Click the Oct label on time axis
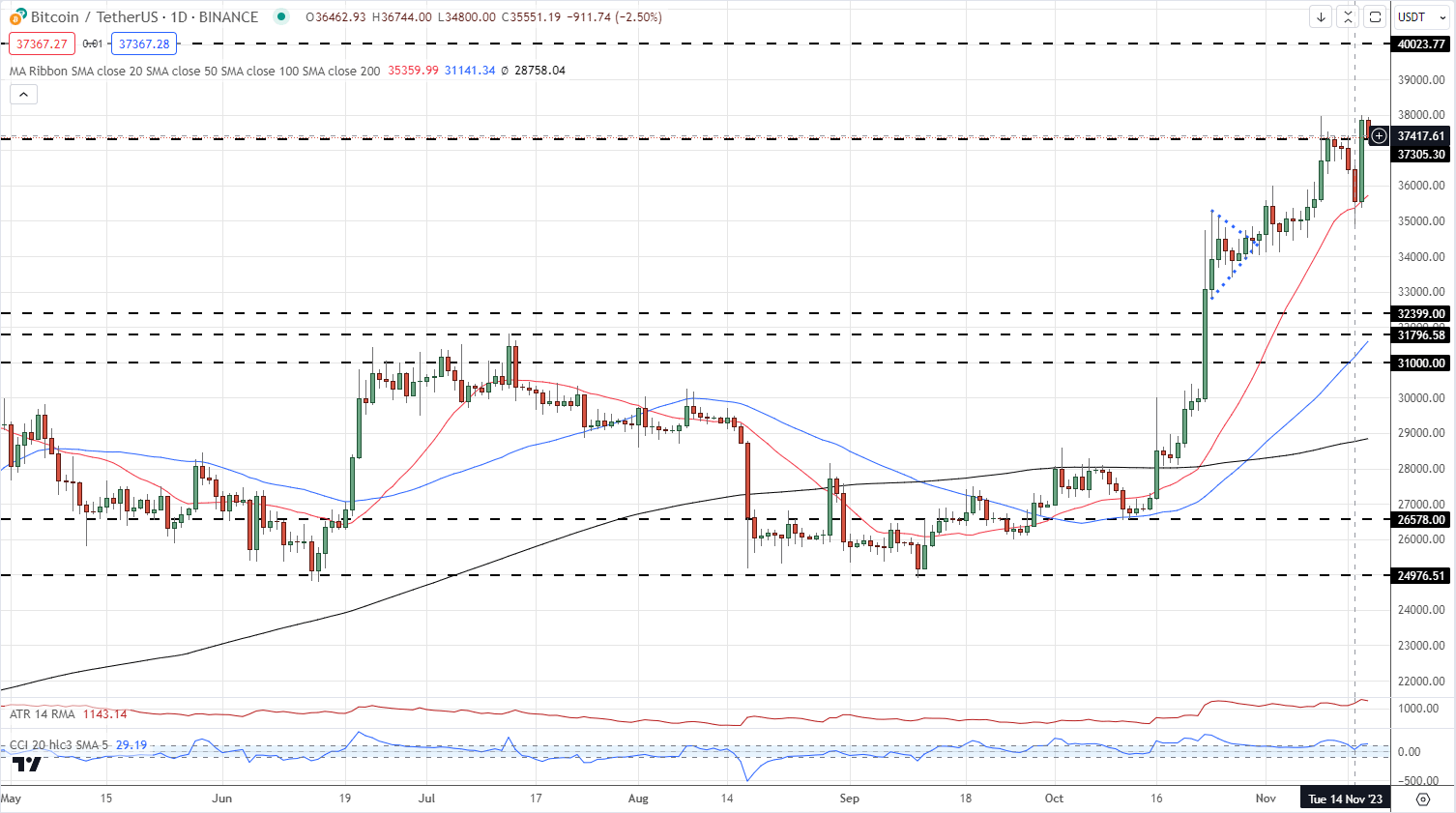 (1054, 798)
